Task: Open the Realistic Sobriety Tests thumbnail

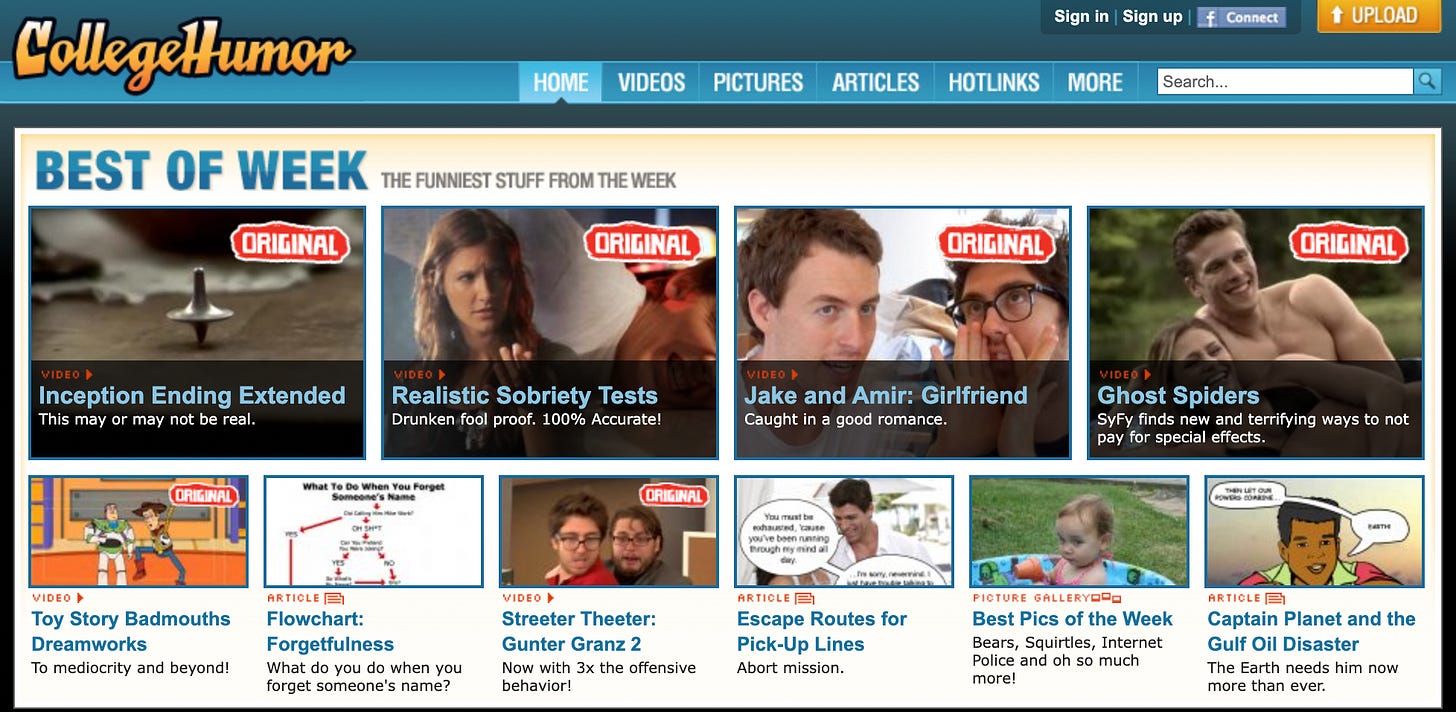Action: (x=549, y=290)
